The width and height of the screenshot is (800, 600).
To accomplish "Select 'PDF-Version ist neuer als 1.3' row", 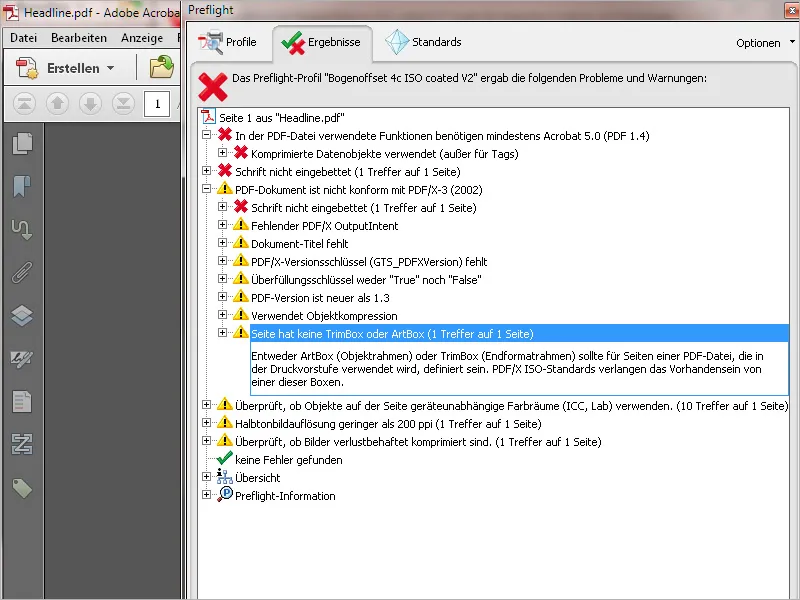I will click(x=320, y=298).
